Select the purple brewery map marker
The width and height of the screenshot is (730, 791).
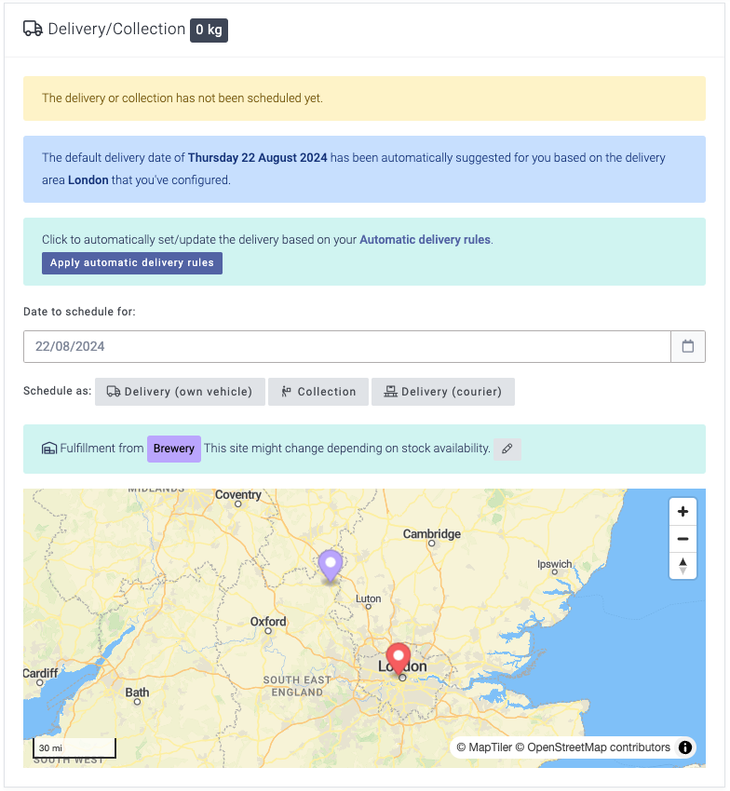click(x=330, y=565)
